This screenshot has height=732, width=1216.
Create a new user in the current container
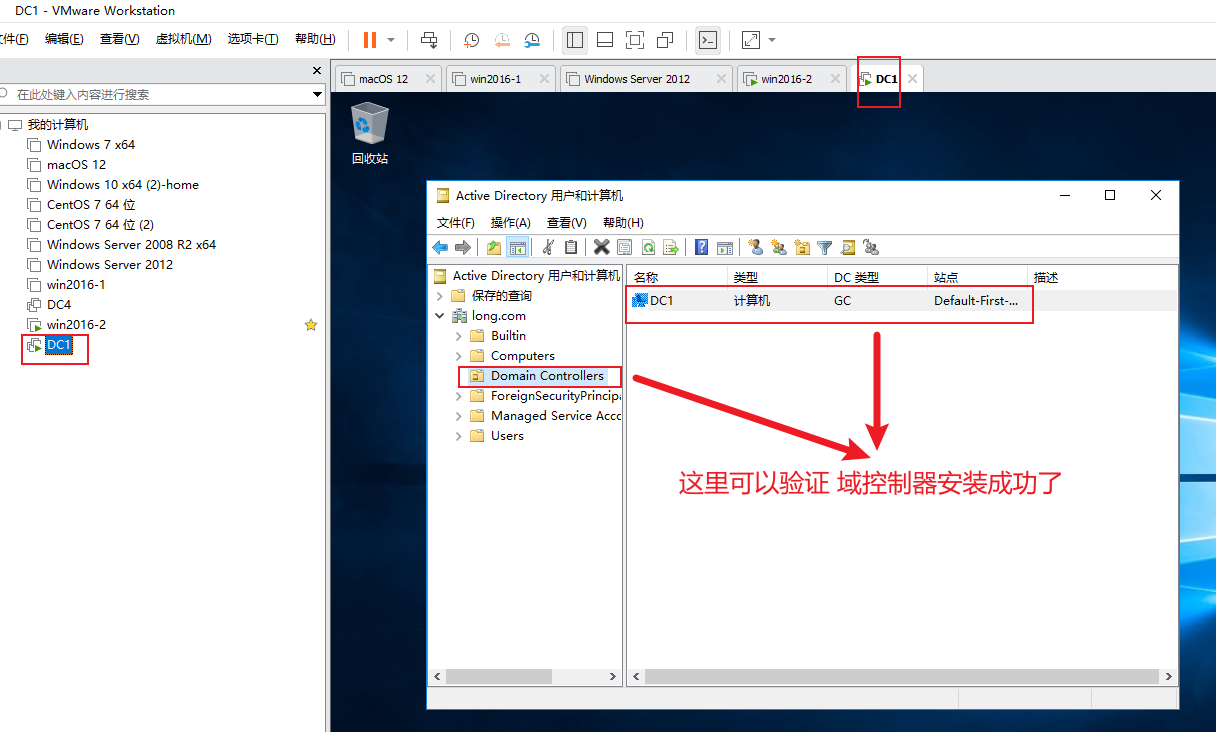[x=755, y=247]
